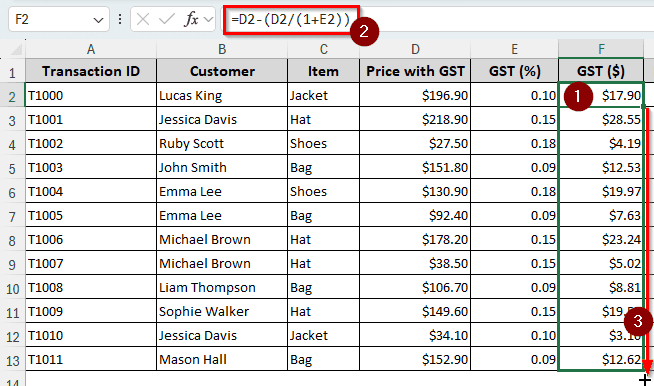Click the Select All corner triangle
654x386 pixels.
pyautogui.click(x=16, y=50)
